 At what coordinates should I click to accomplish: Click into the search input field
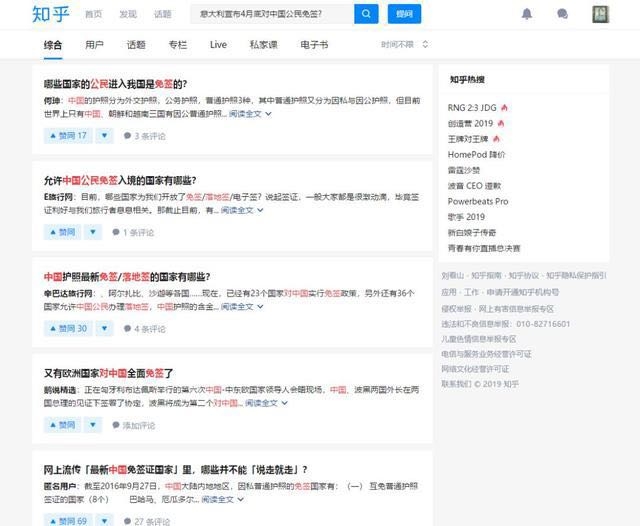pyautogui.click(x=270, y=14)
